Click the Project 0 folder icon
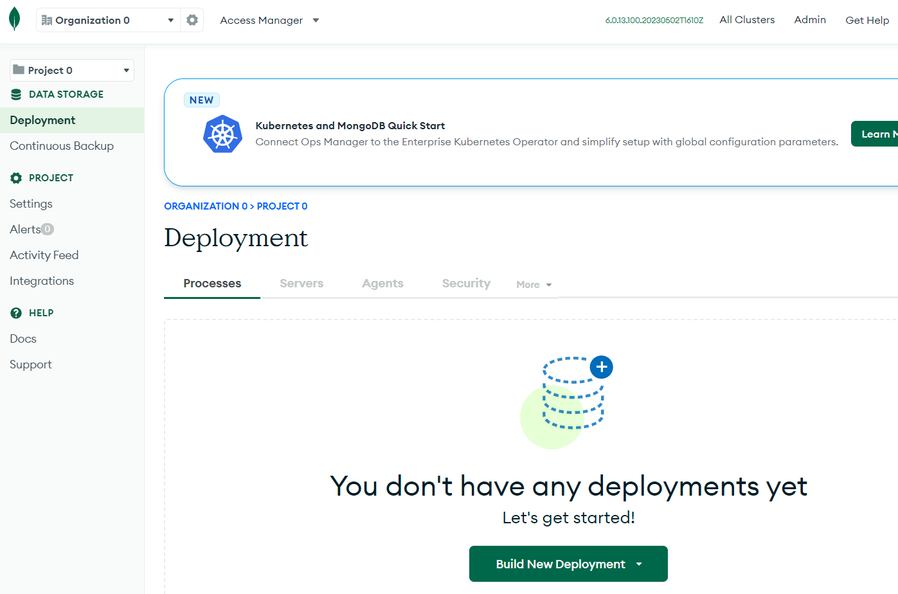 18,70
